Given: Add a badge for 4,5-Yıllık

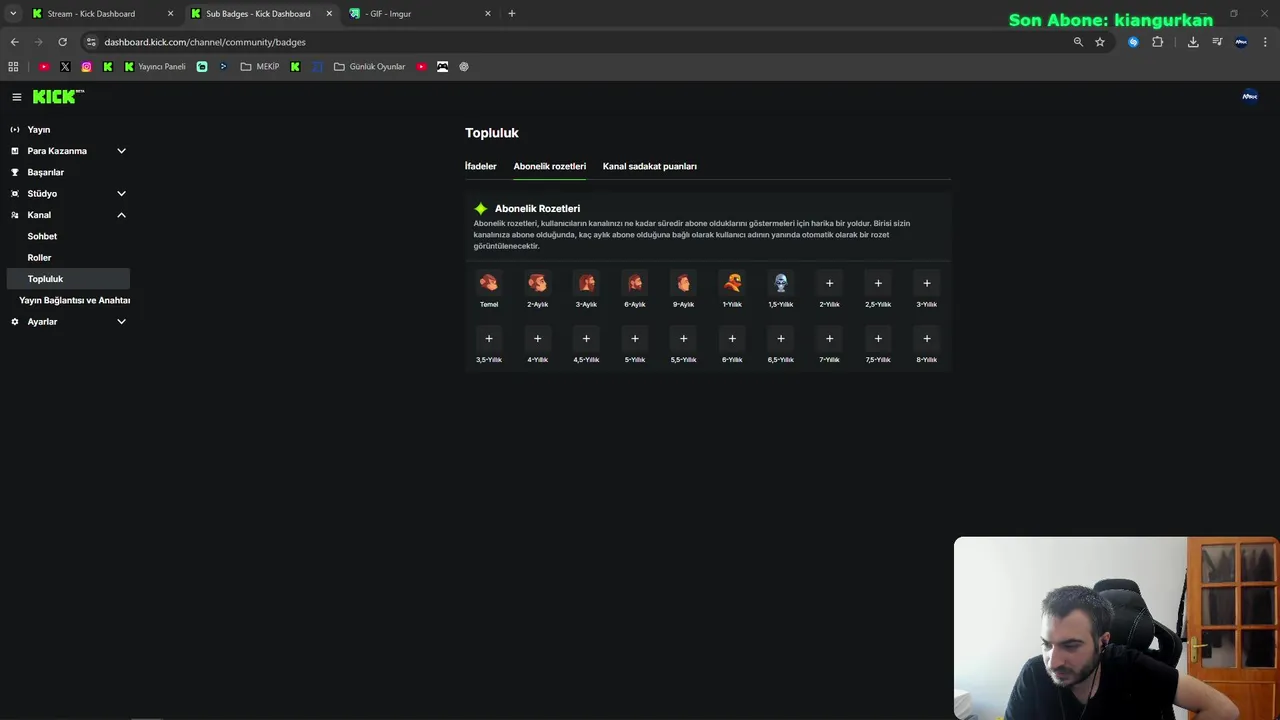Looking at the screenshot, I should 586,338.
